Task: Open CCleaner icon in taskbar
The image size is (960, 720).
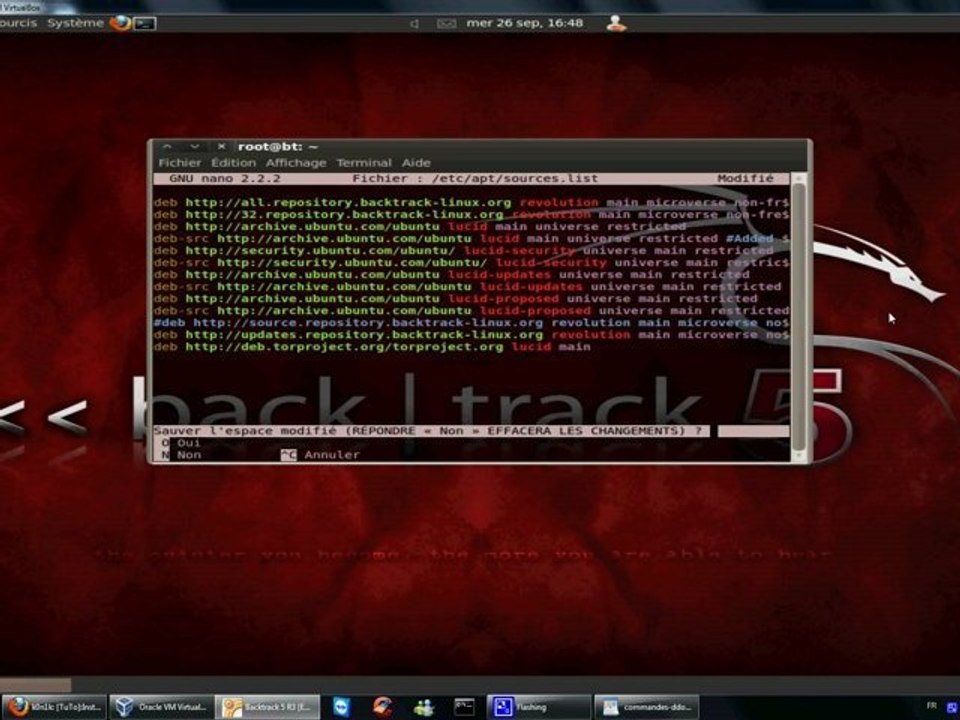Action: tap(383, 707)
